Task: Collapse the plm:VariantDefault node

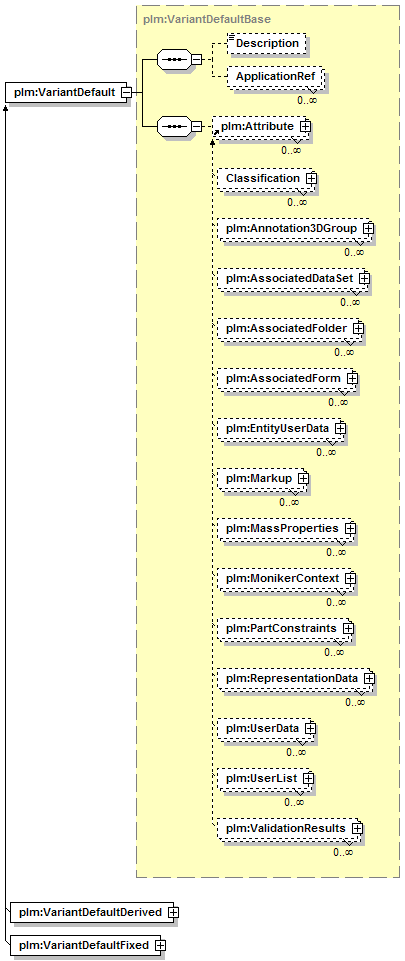Action: tap(125, 93)
